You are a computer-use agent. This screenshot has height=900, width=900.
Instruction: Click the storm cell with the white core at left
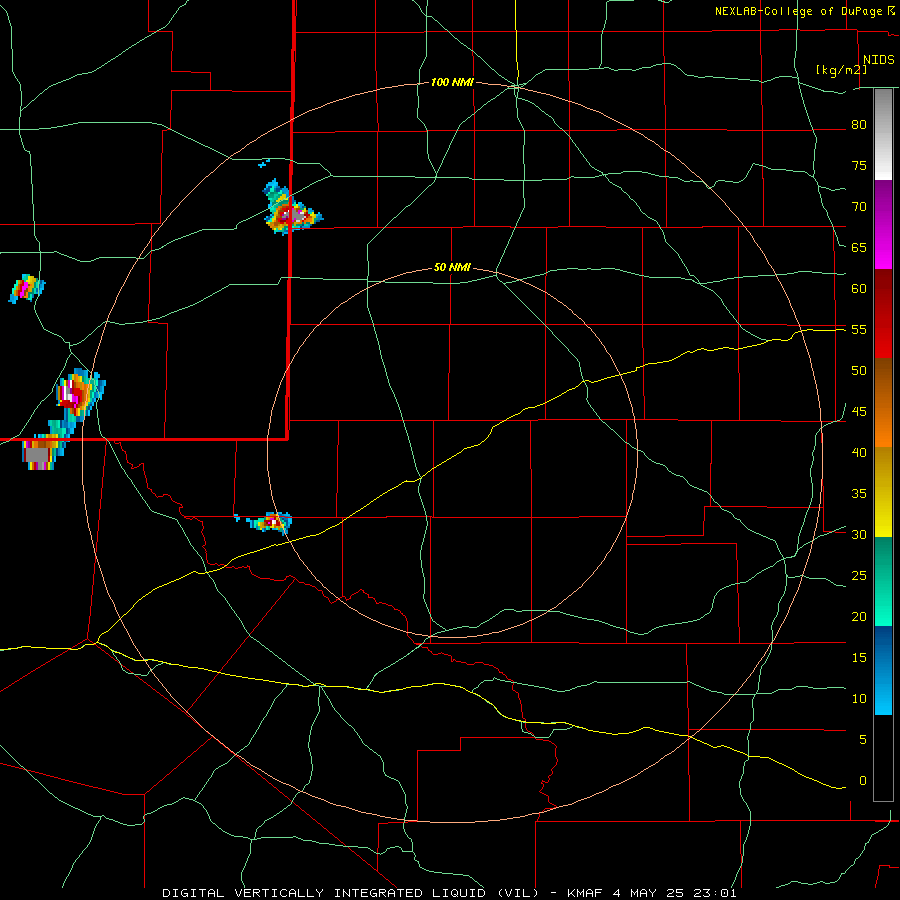pyautogui.click(x=79, y=394)
